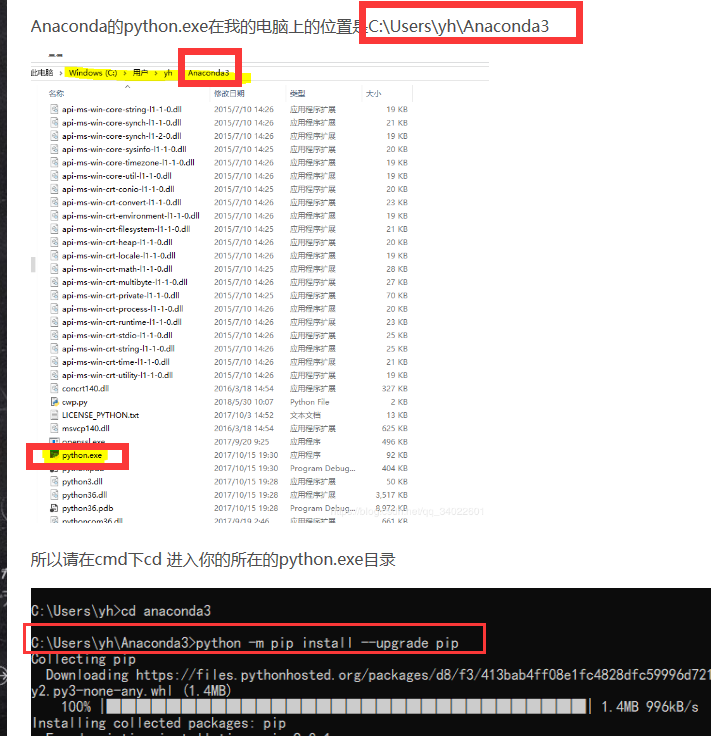Image resolution: width=711 pixels, height=736 pixels.
Task: Click the python36.pdb file icon
Action: coord(54,508)
